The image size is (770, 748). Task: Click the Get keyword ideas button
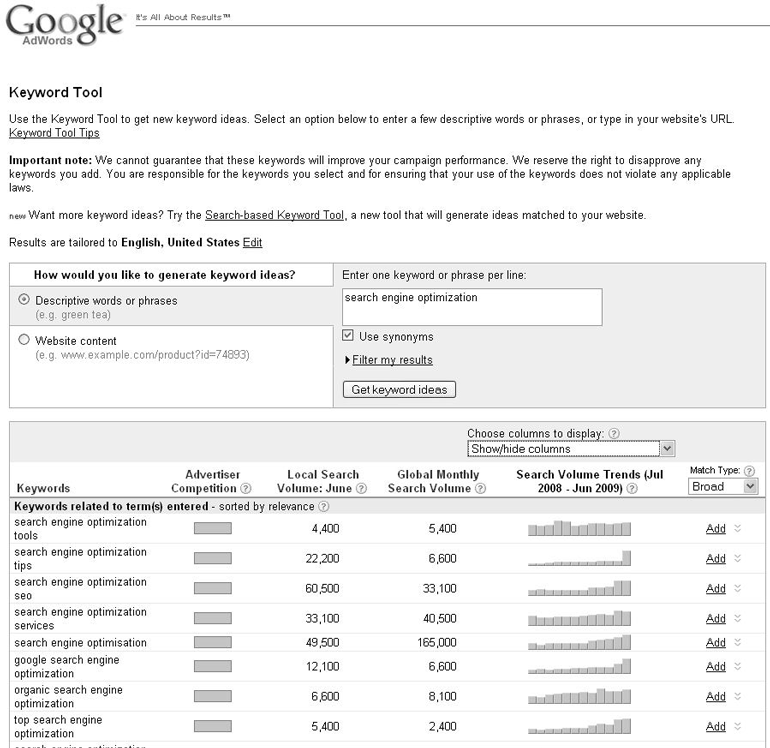399,389
